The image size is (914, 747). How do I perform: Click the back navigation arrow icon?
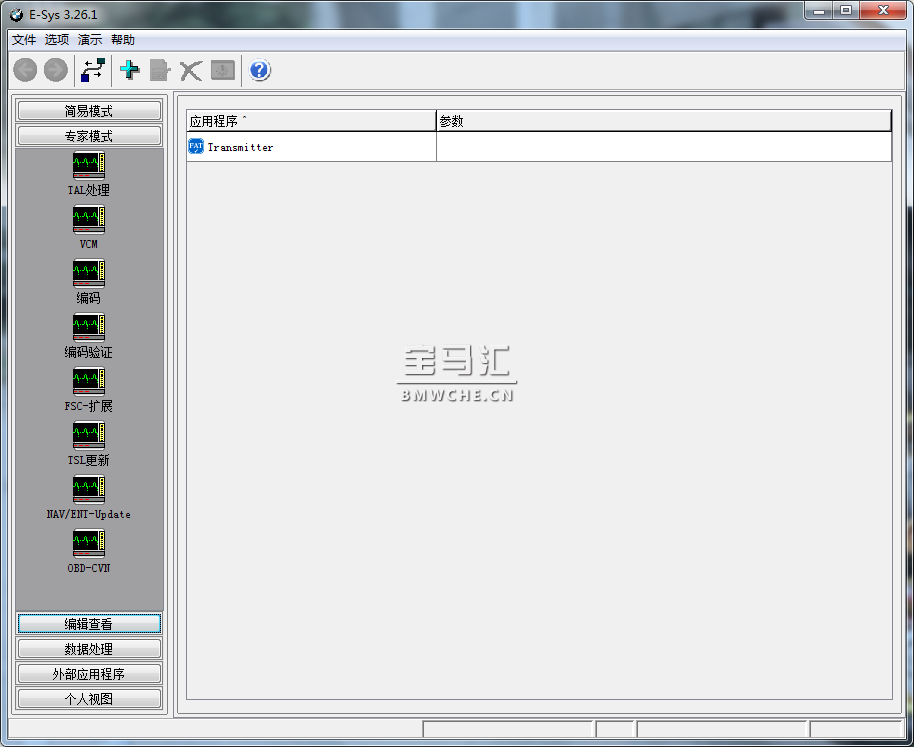[25, 71]
